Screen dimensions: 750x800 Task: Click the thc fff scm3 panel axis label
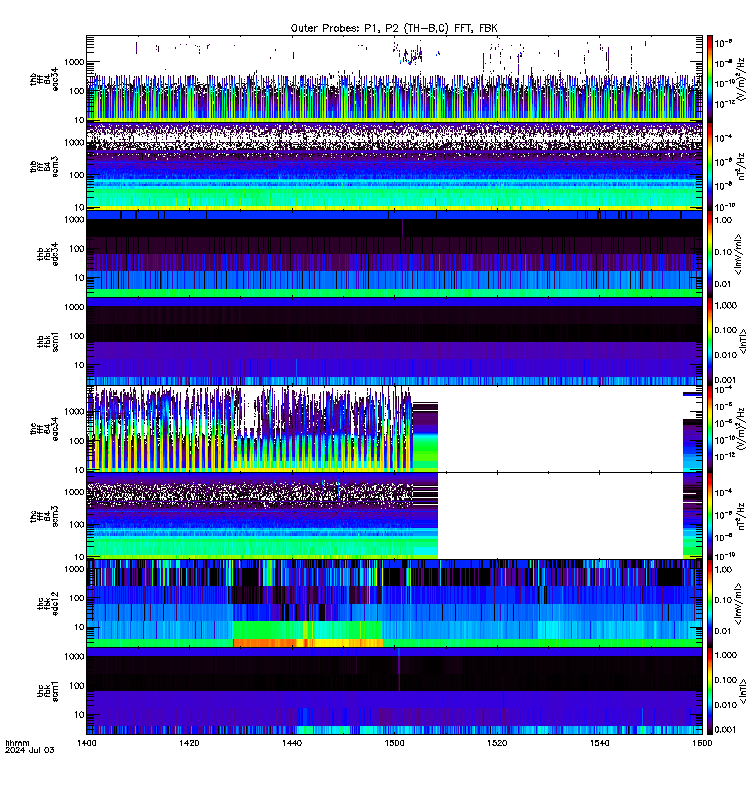(x=44, y=516)
